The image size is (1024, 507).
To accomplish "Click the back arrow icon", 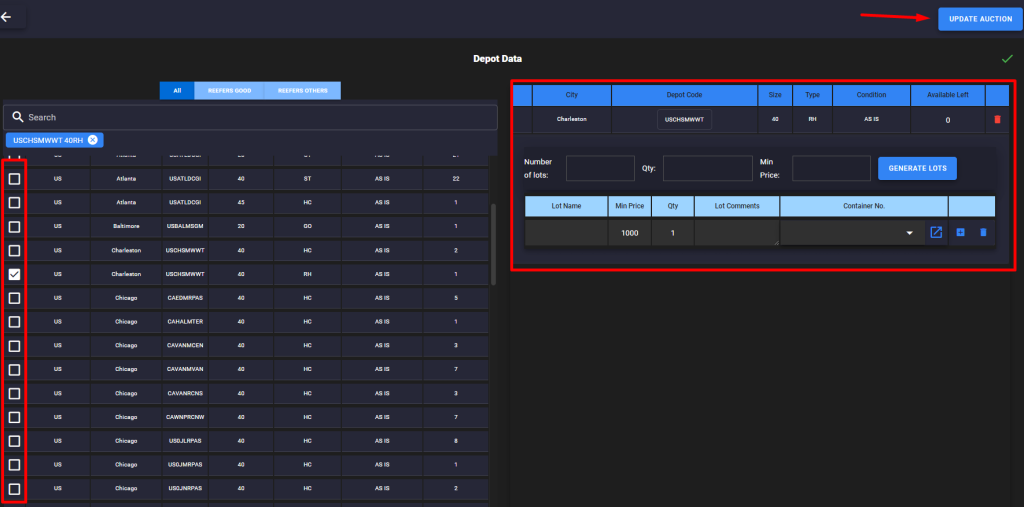I will point(7,17).
